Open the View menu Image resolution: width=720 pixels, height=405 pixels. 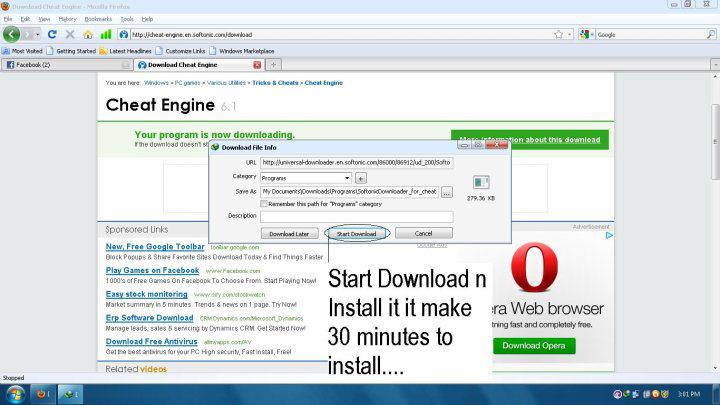(44, 19)
